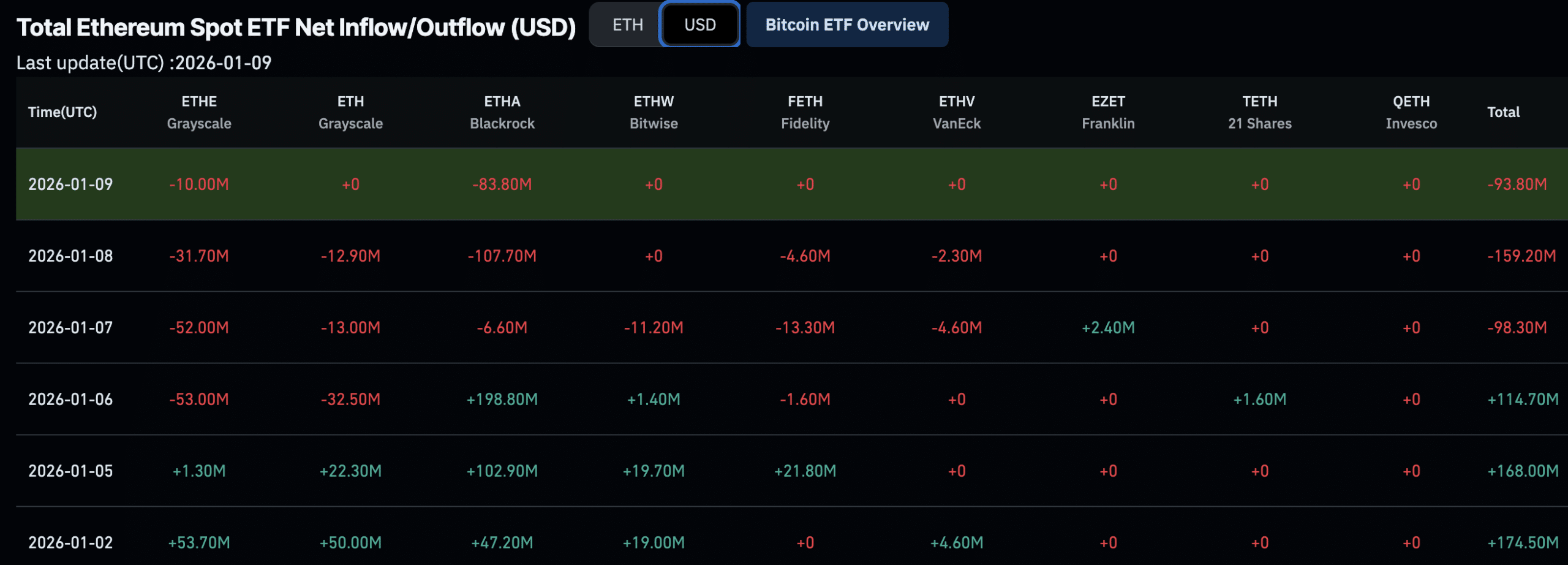Click the Last update date text
Image resolution: width=1568 pixels, height=565 pixels.
tap(145, 63)
